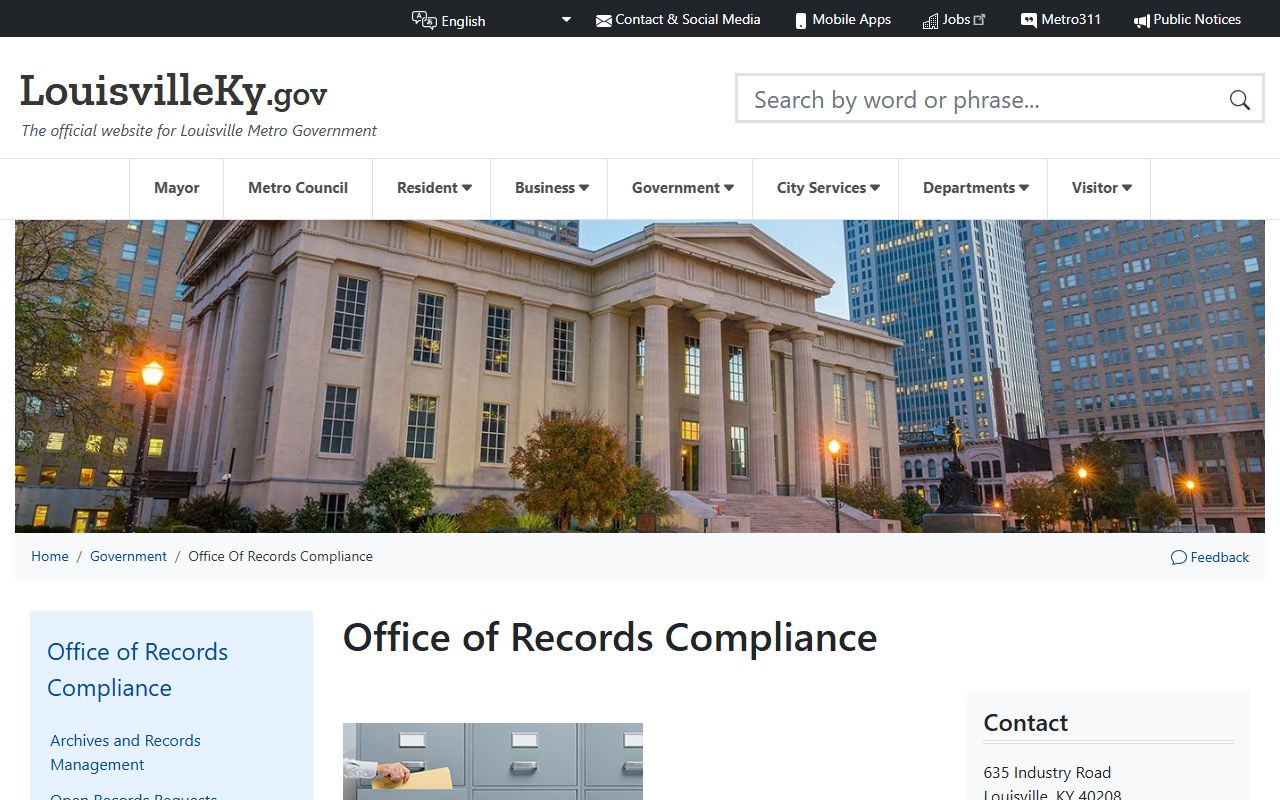Screen dimensions: 1280x800
Task: Open the Office of Records Compliance sidebar heading
Action: [x=138, y=670]
